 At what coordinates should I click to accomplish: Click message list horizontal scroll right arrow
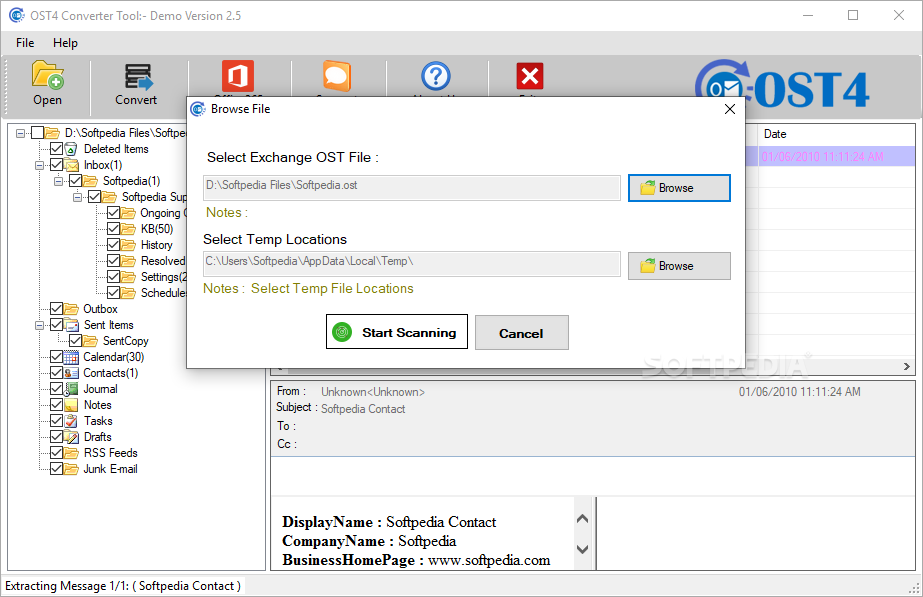click(x=907, y=366)
